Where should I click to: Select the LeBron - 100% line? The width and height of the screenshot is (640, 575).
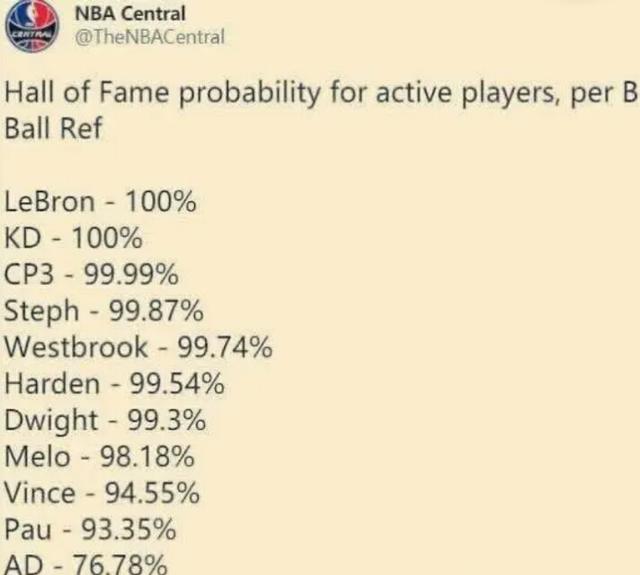click(100, 202)
